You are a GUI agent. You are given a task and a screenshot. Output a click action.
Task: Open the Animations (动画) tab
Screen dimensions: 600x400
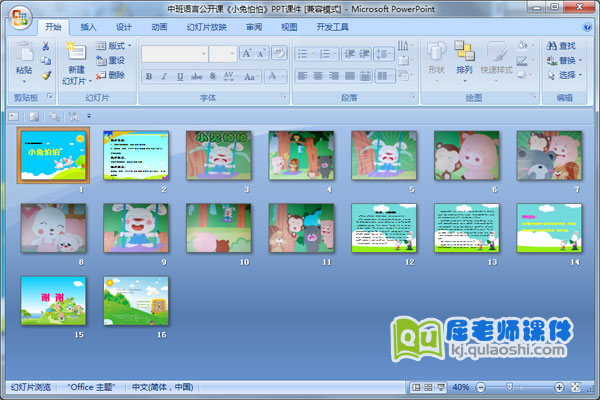point(159,27)
